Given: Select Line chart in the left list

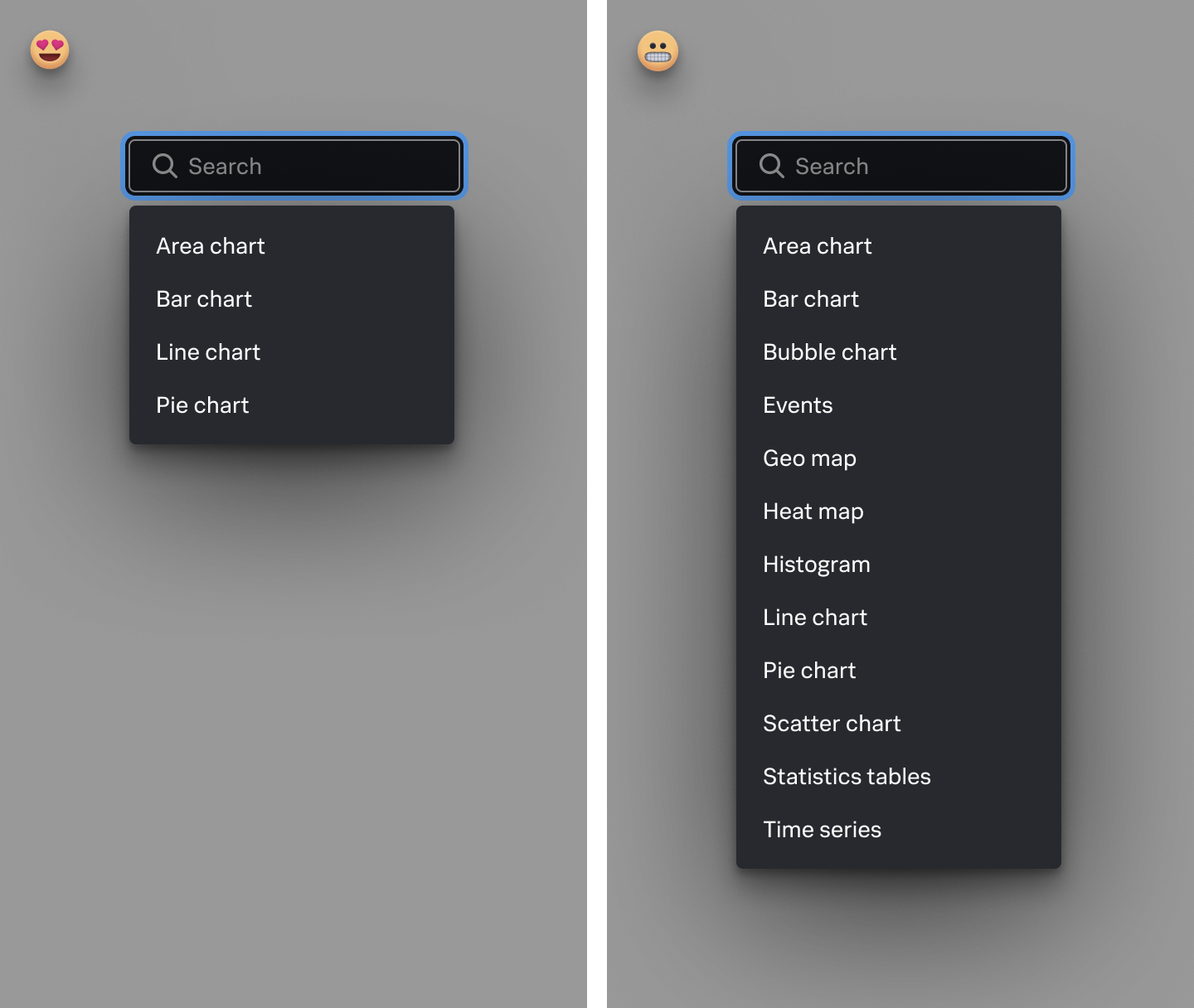Looking at the screenshot, I should coord(208,351).
